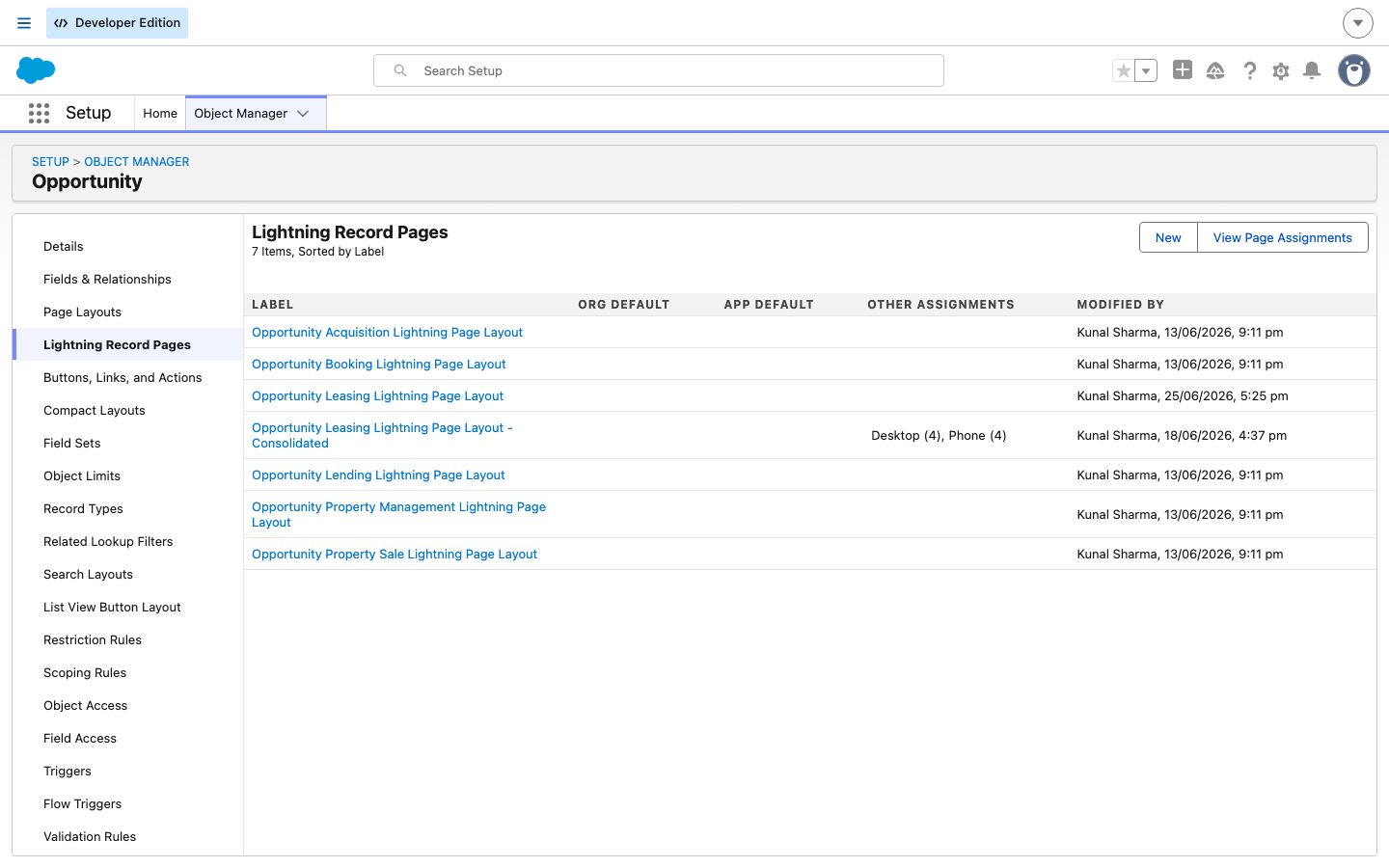Click the Salesforce cloud logo
Screen dimensions: 1389x868
click(36, 70)
